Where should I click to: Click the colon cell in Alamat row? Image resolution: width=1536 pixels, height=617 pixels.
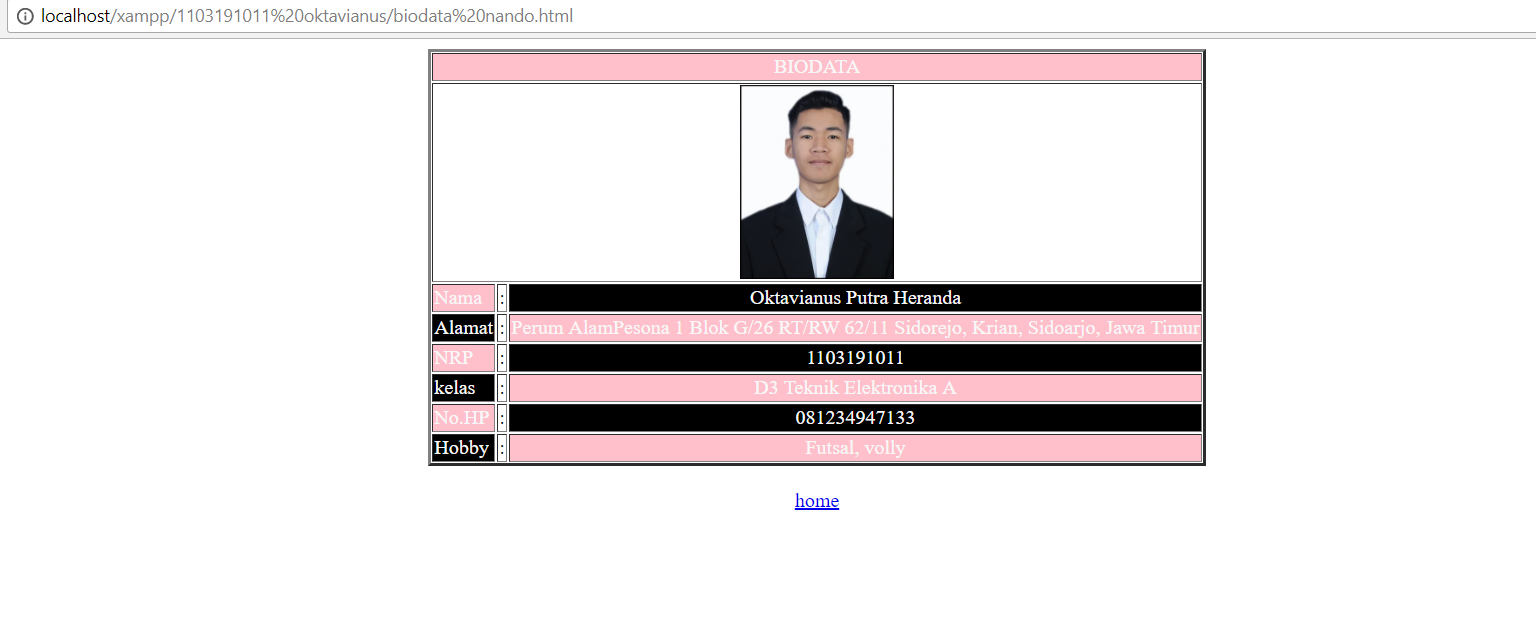(x=502, y=328)
